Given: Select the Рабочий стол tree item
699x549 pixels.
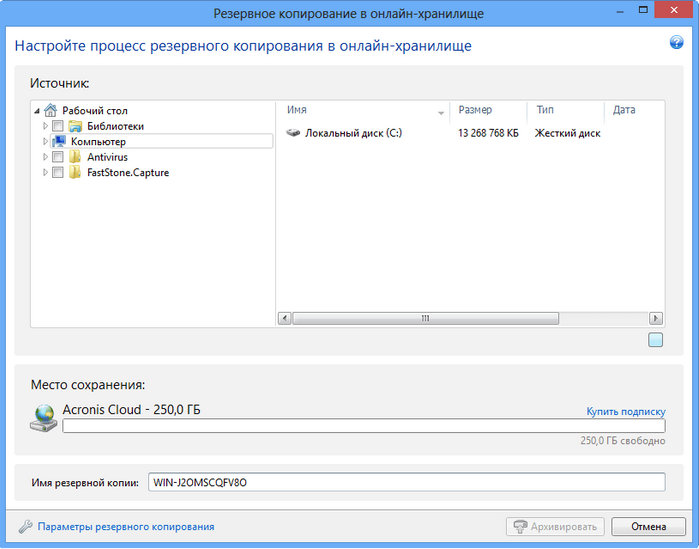Looking at the screenshot, I should [x=95, y=111].
